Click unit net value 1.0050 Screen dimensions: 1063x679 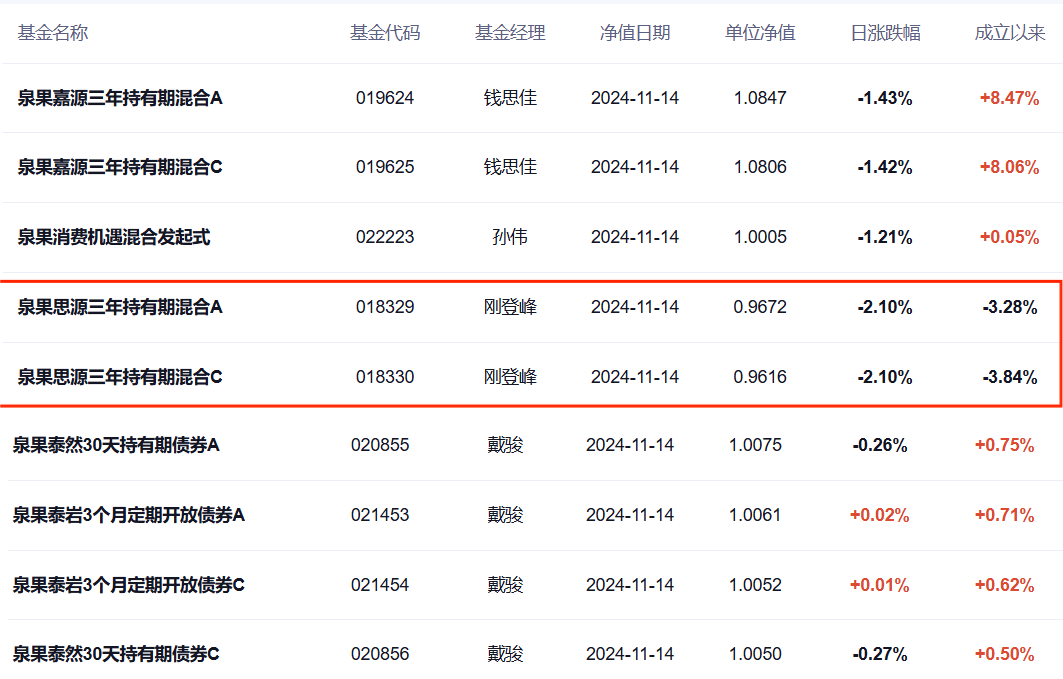tap(755, 654)
